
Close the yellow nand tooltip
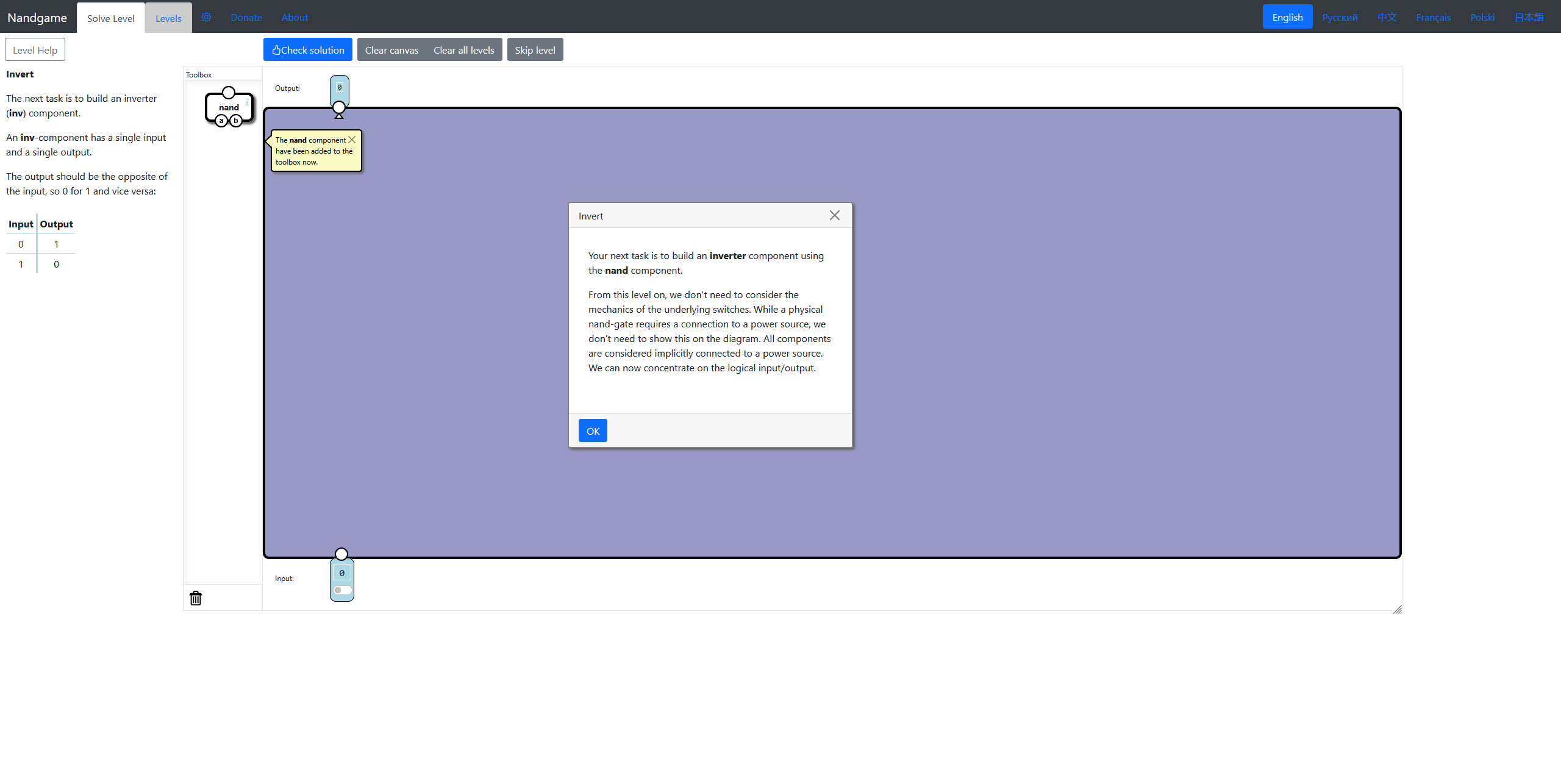tap(352, 140)
